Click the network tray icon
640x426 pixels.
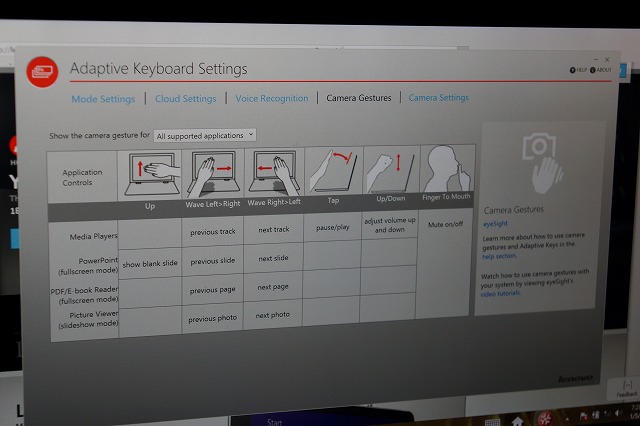pos(596,415)
